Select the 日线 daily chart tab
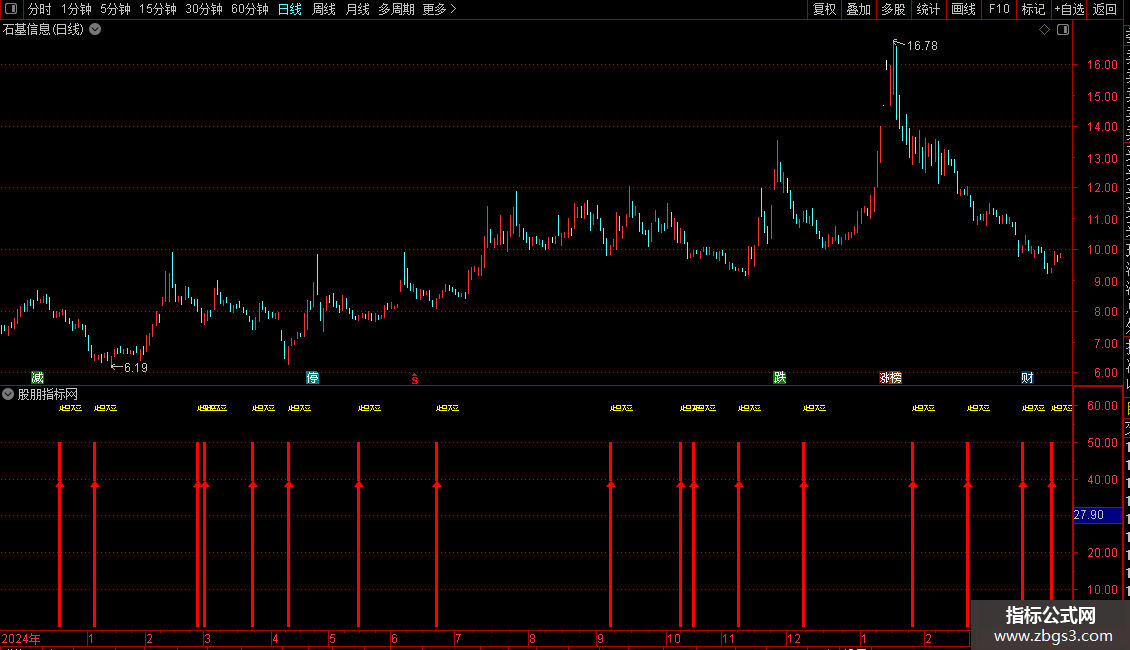Screen dimensions: 1130x650 [x=290, y=9]
